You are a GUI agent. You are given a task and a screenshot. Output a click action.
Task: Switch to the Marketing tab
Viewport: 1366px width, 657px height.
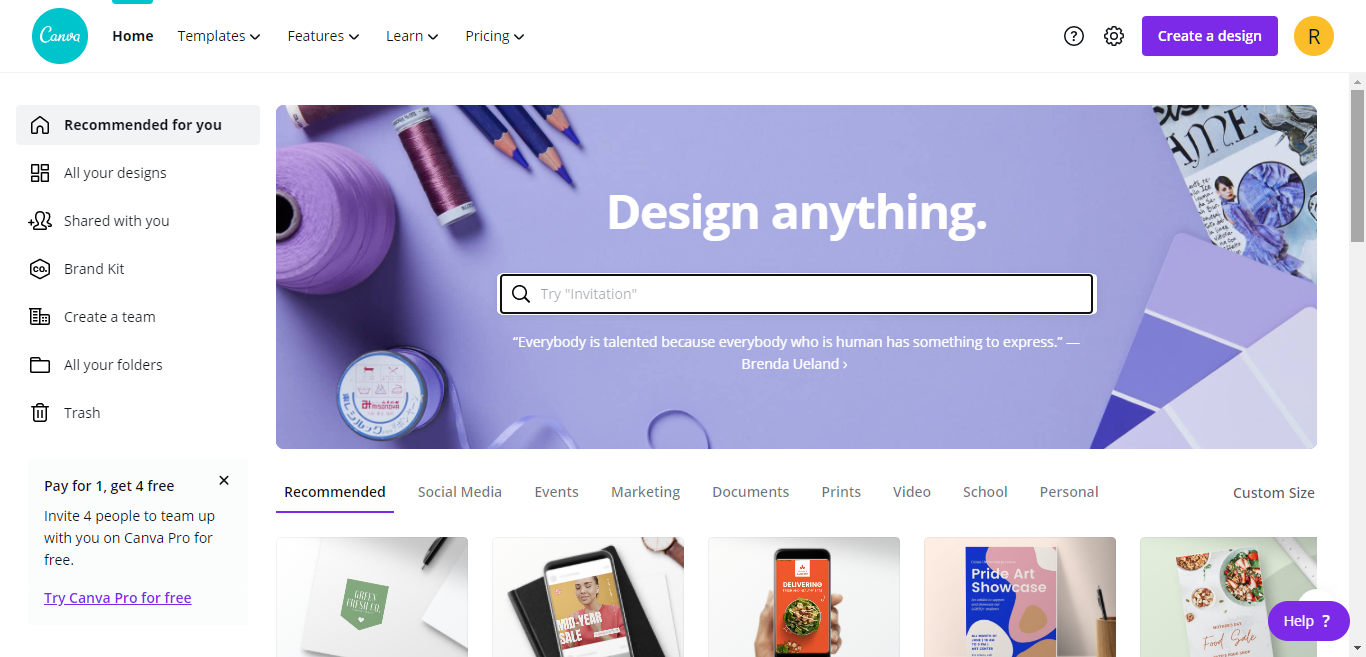coord(646,492)
